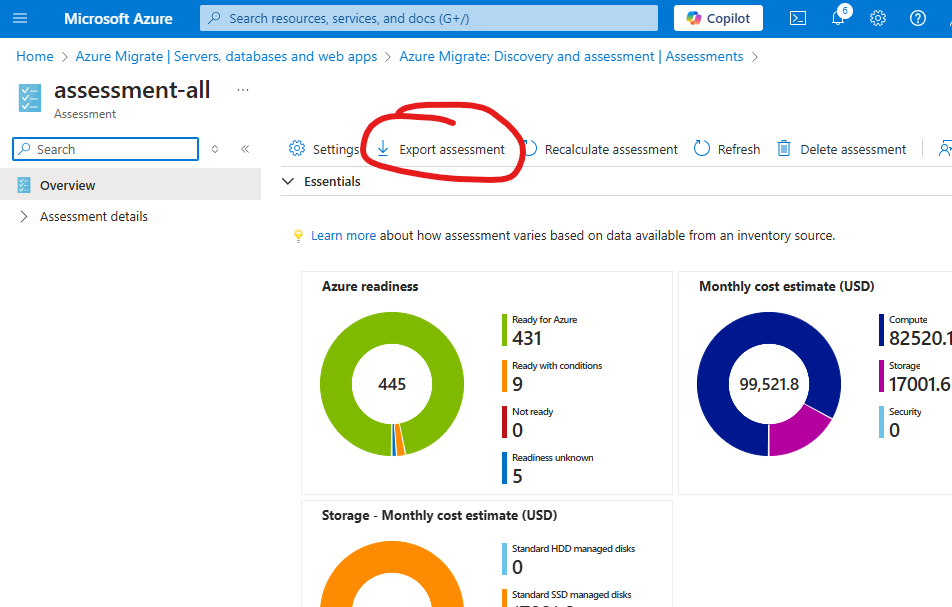This screenshot has height=607, width=952.
Task: Click the green Ready for Azure swatch
Action: [505, 329]
